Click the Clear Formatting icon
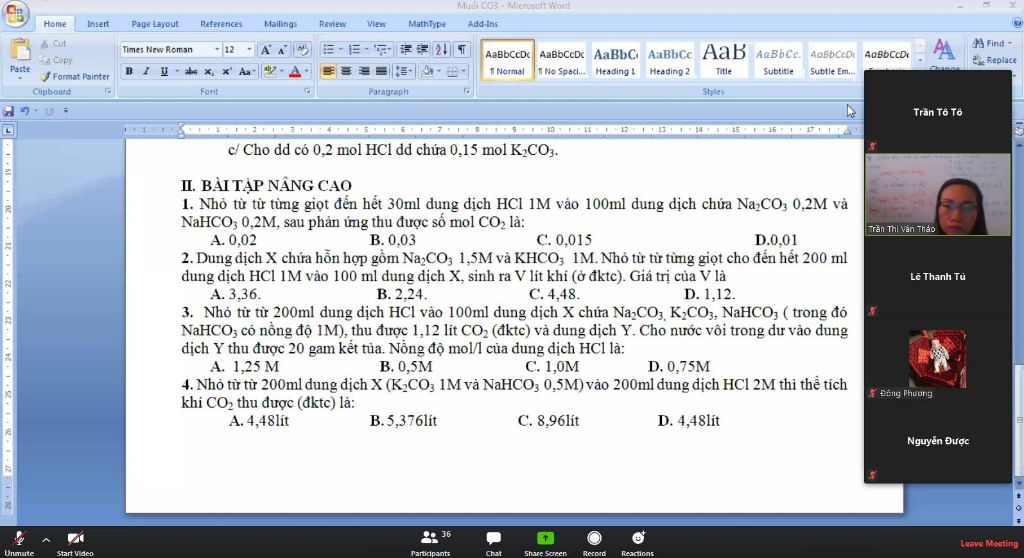The image size is (1024, 558). coord(302,50)
